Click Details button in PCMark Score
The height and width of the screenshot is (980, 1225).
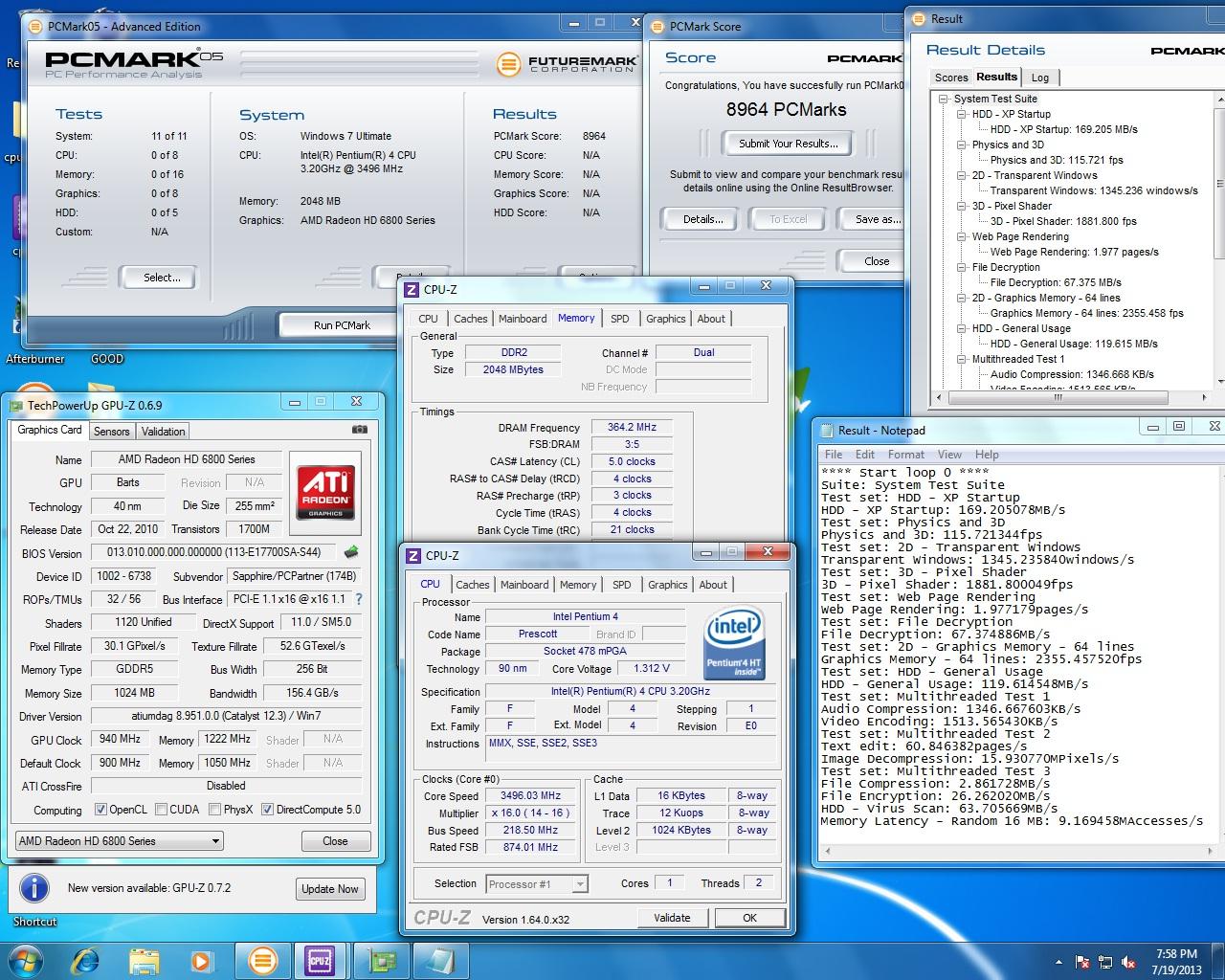click(x=702, y=219)
